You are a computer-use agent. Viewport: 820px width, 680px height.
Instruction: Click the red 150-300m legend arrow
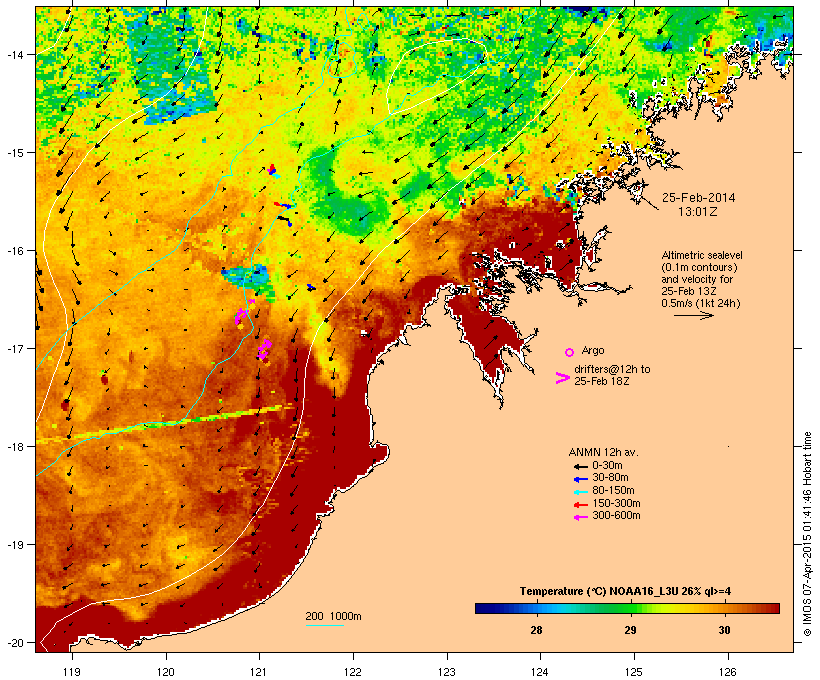[x=580, y=505]
